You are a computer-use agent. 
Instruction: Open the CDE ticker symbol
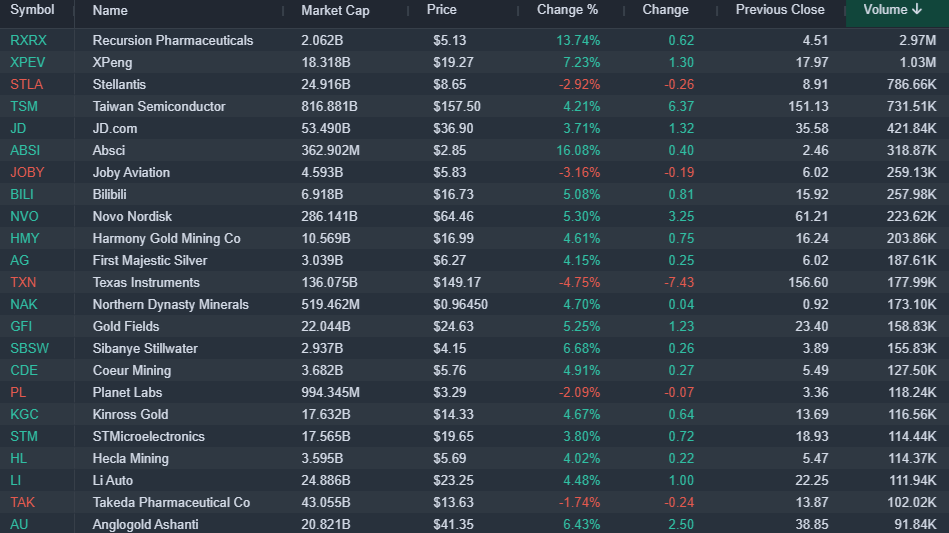pyautogui.click(x=24, y=370)
